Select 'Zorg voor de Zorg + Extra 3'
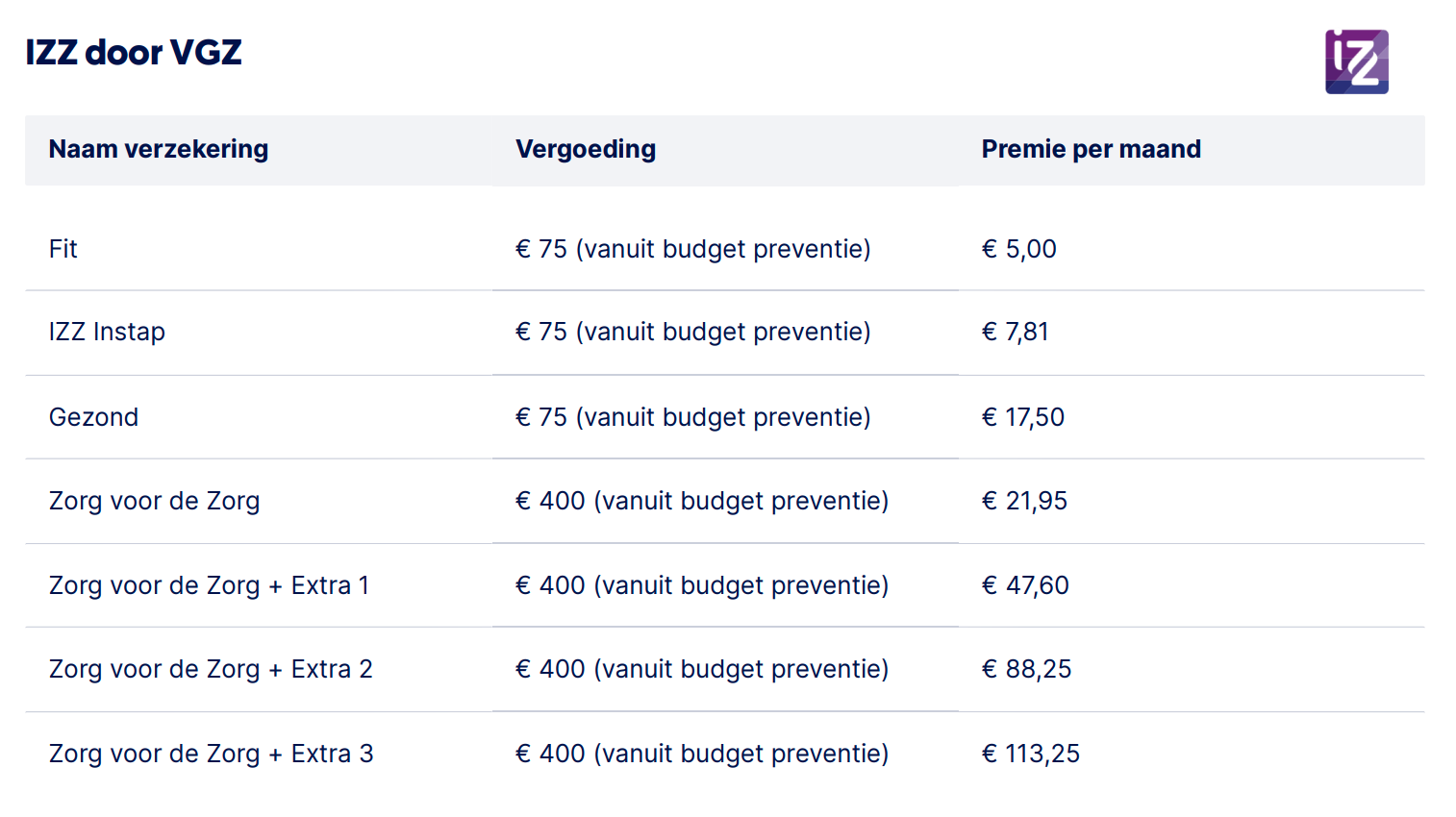The height and width of the screenshot is (817, 1456). click(x=211, y=754)
